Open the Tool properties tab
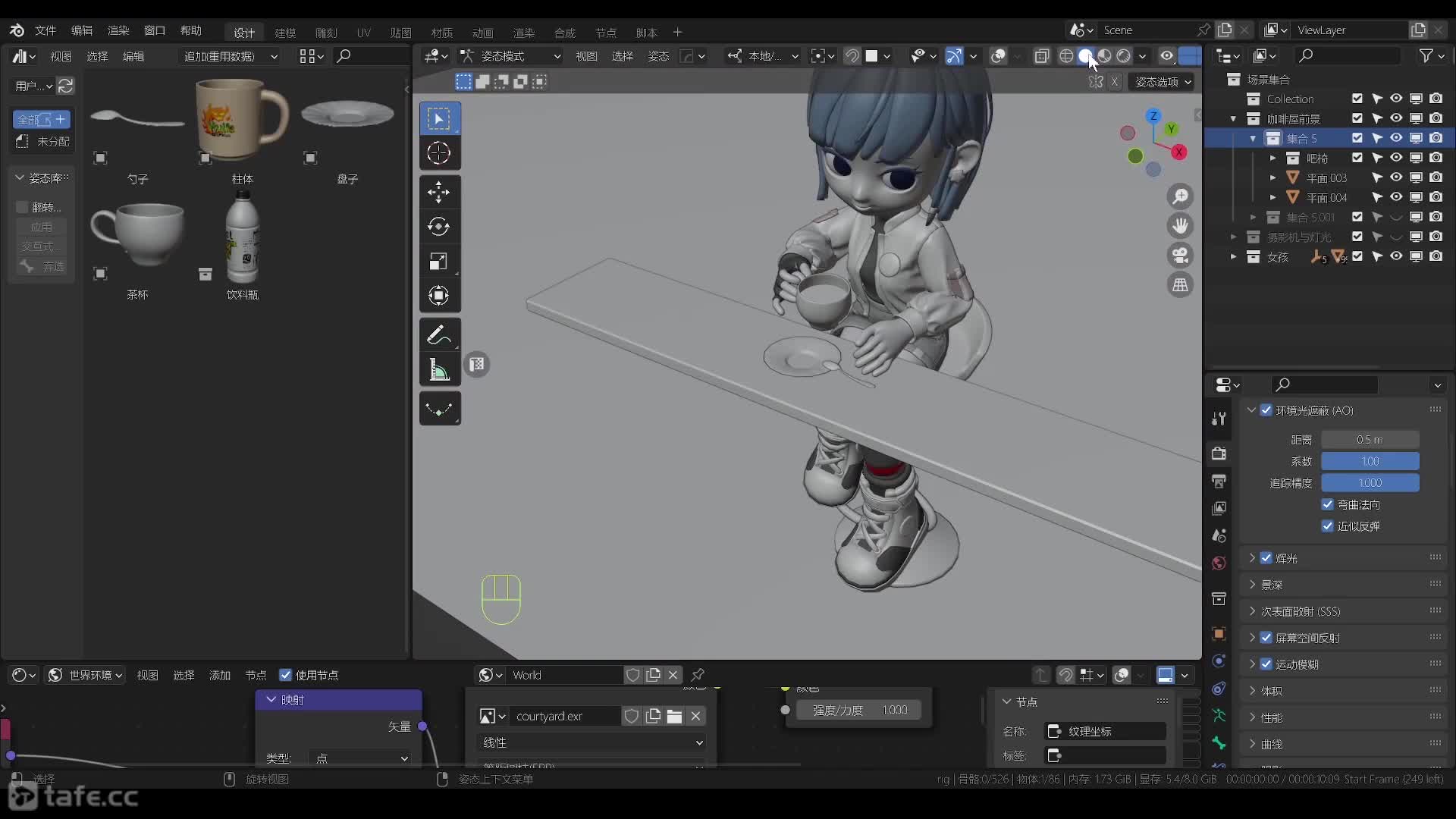 [1219, 419]
